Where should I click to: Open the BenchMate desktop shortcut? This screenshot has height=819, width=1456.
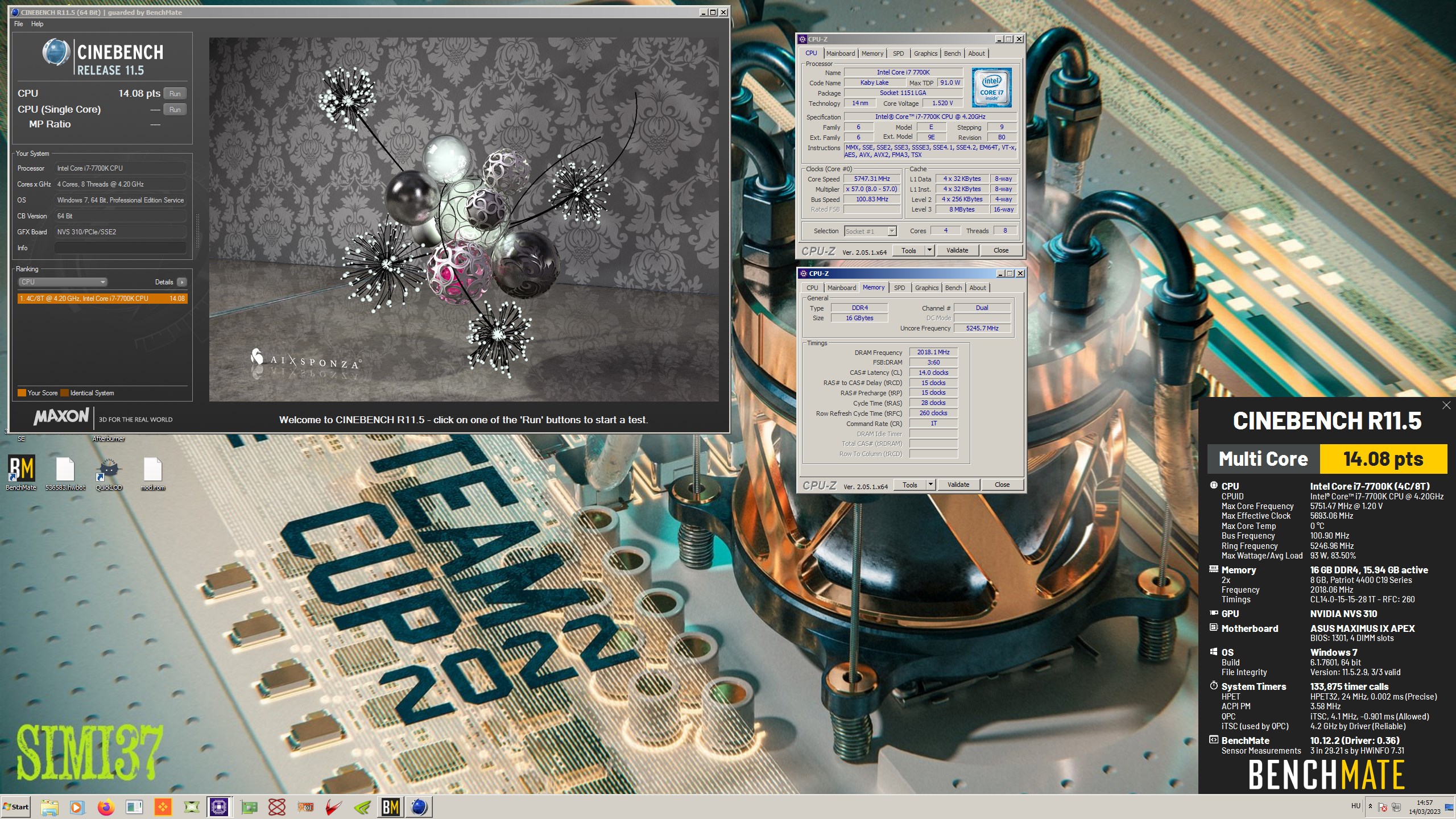22,472
